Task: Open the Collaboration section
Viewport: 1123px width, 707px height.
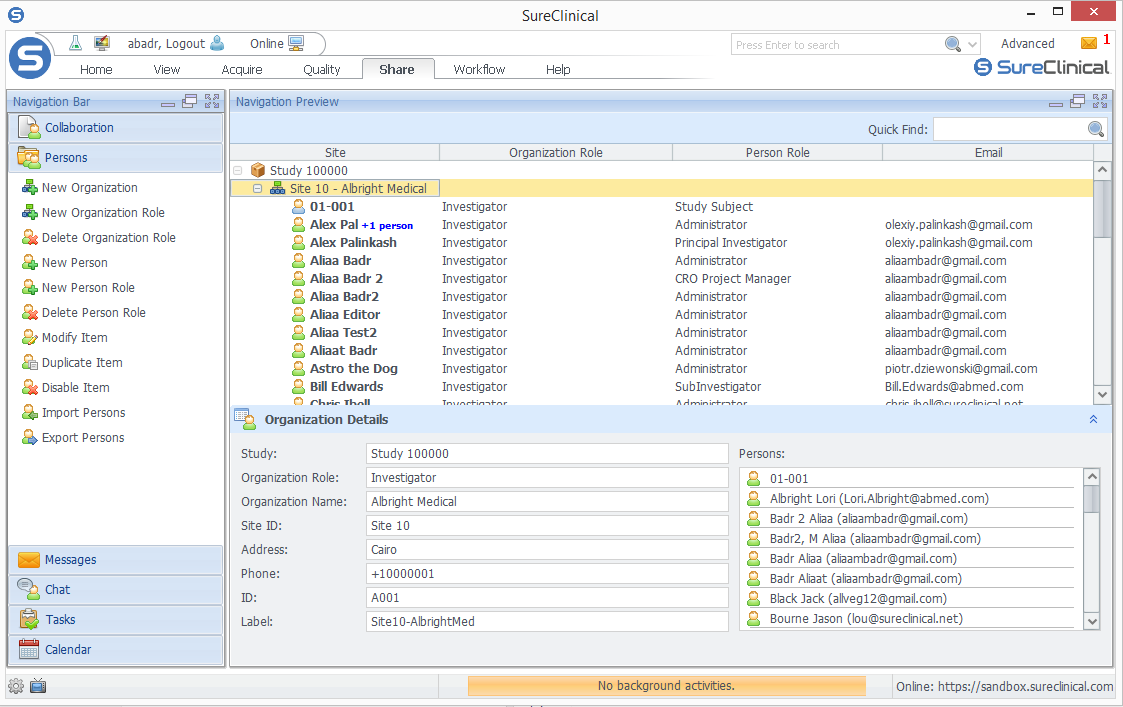Action: click(116, 128)
